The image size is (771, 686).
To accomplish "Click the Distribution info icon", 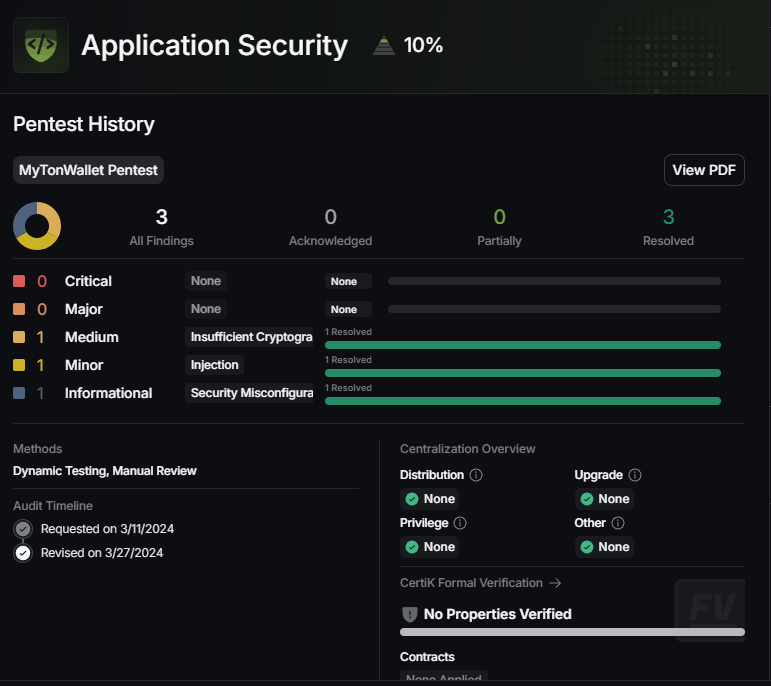I will (x=476, y=475).
